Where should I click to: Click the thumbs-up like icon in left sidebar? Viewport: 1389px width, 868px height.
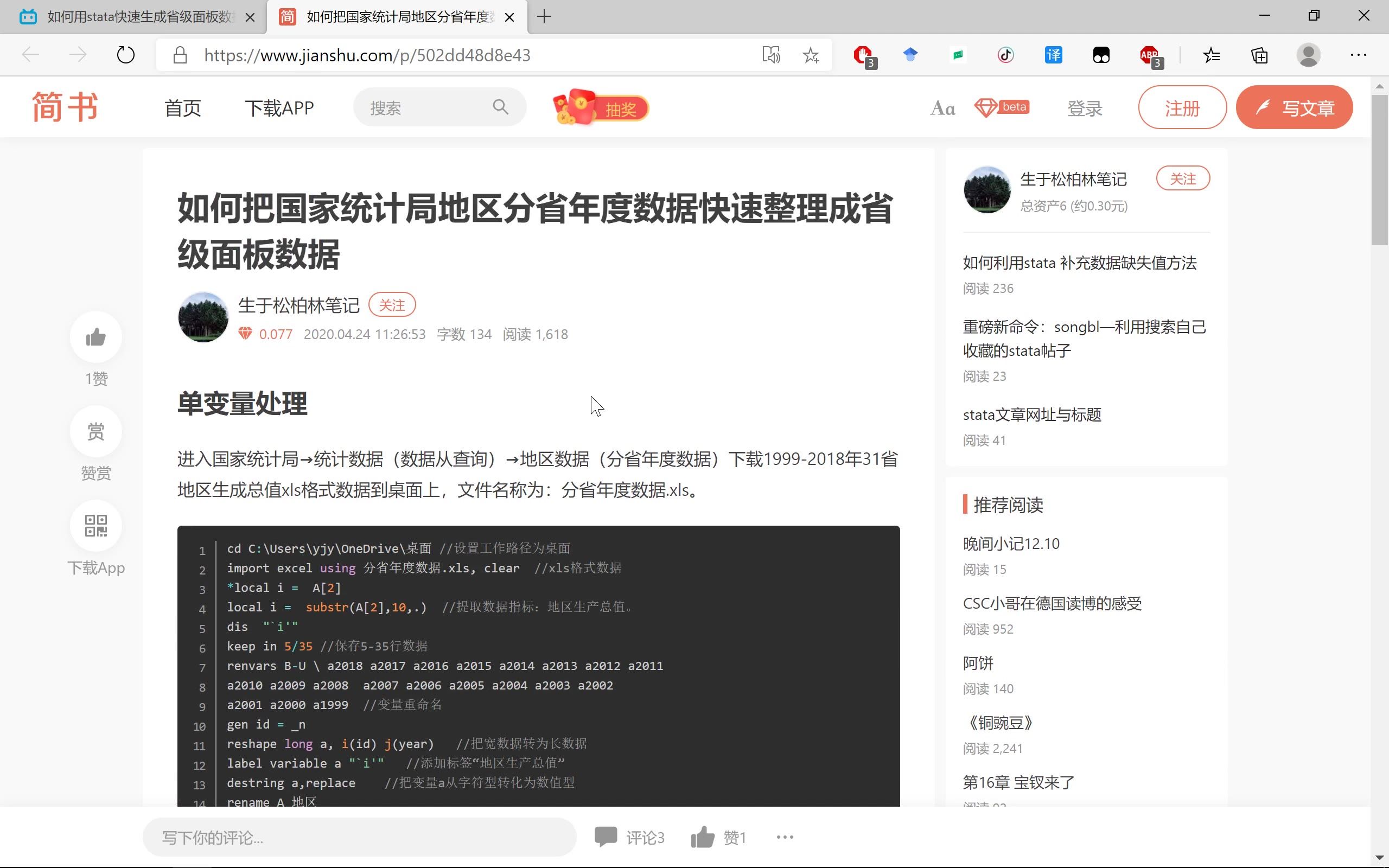tap(96, 337)
